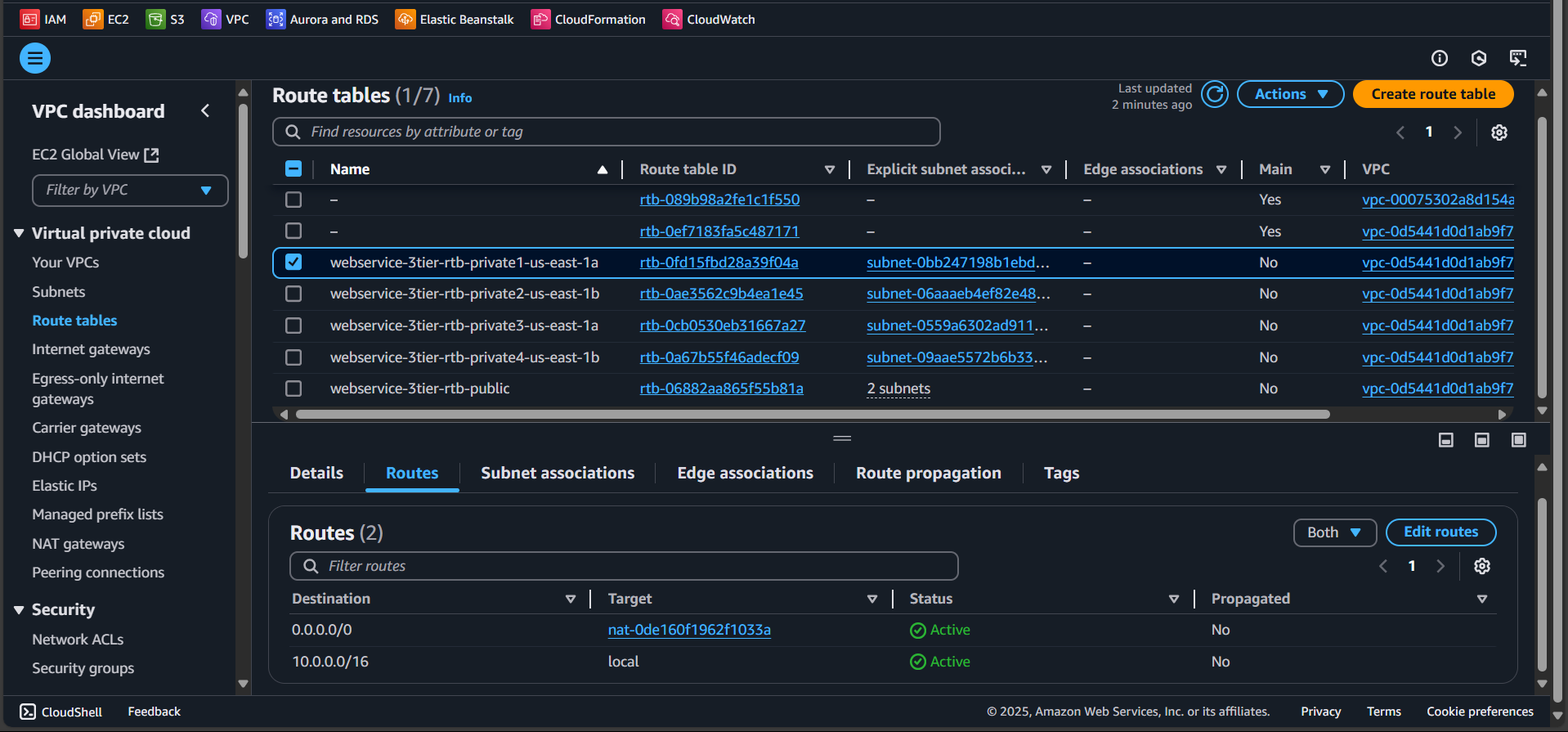Open the Filter by VPC dropdown
This screenshot has width=1568, height=732.
coord(130,190)
